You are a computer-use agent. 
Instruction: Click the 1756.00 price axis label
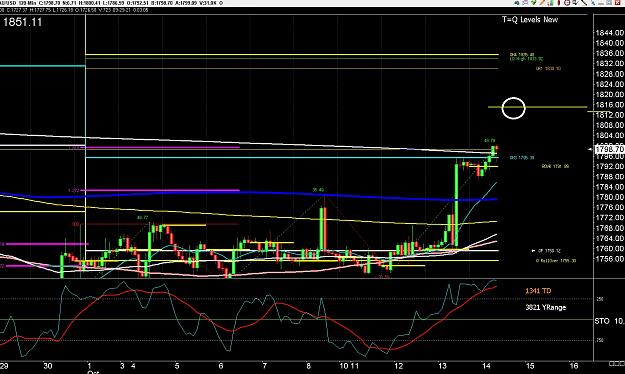pos(610,259)
